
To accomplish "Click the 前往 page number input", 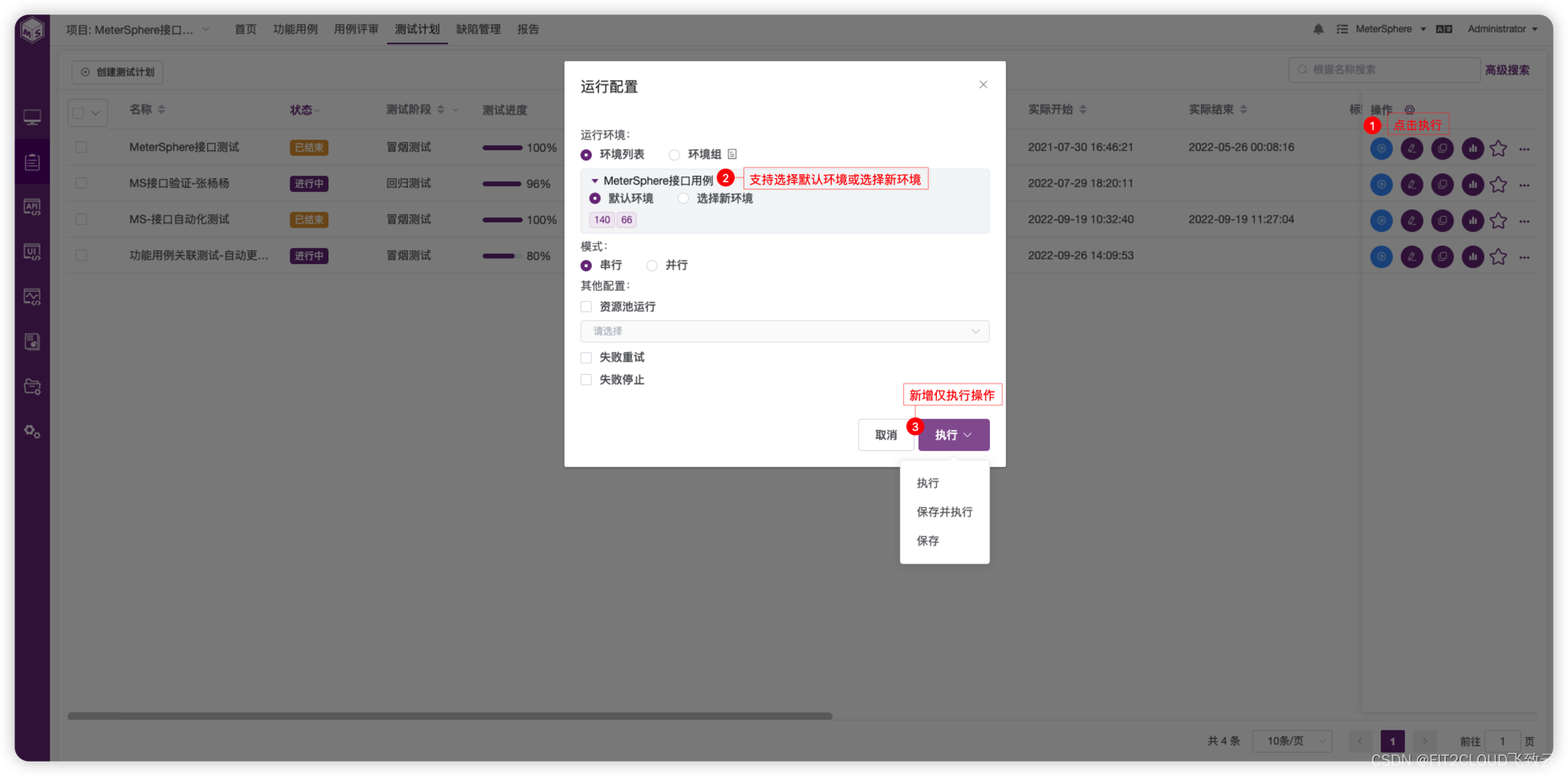I will pos(1502,741).
